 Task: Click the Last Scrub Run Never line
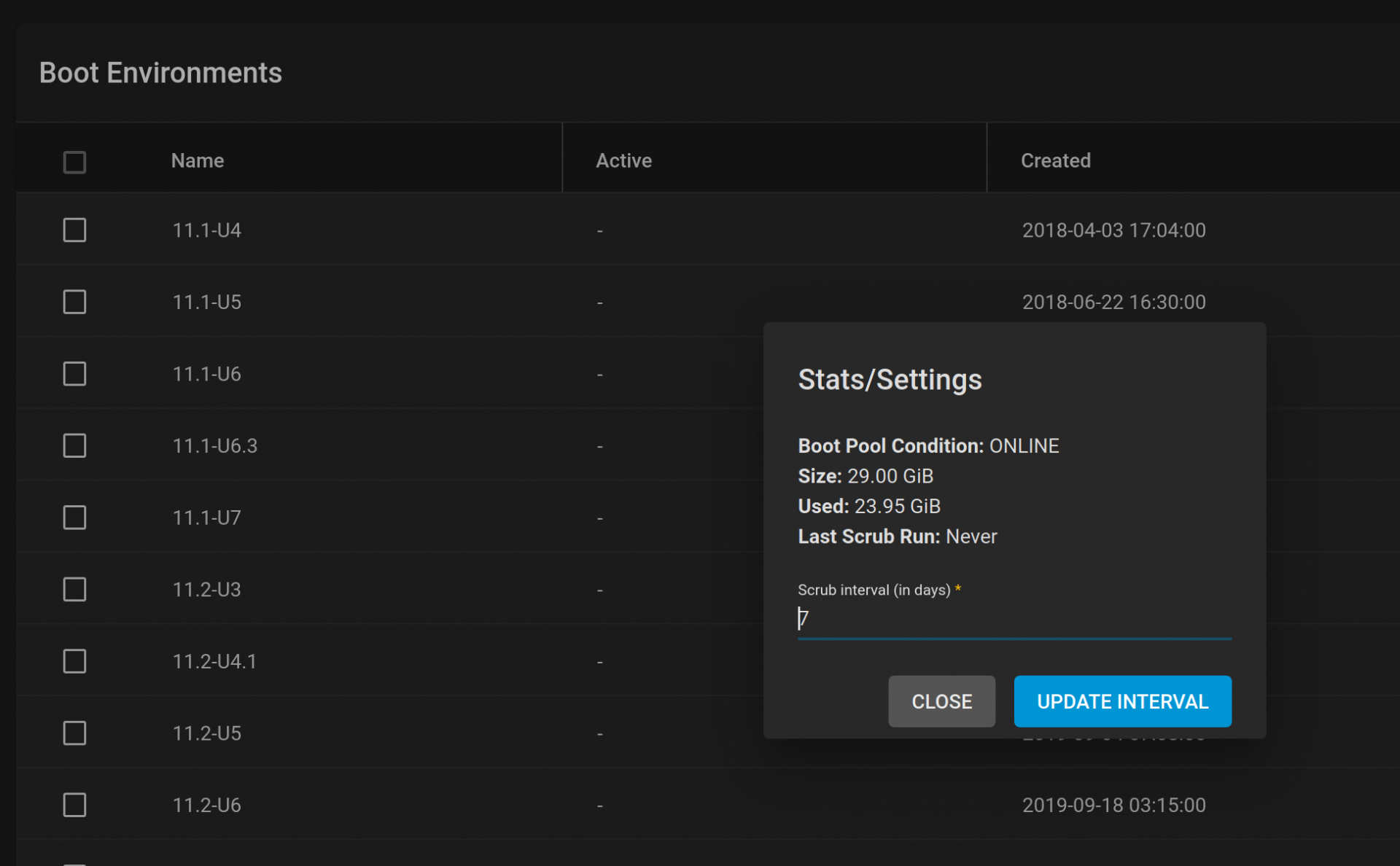(897, 537)
